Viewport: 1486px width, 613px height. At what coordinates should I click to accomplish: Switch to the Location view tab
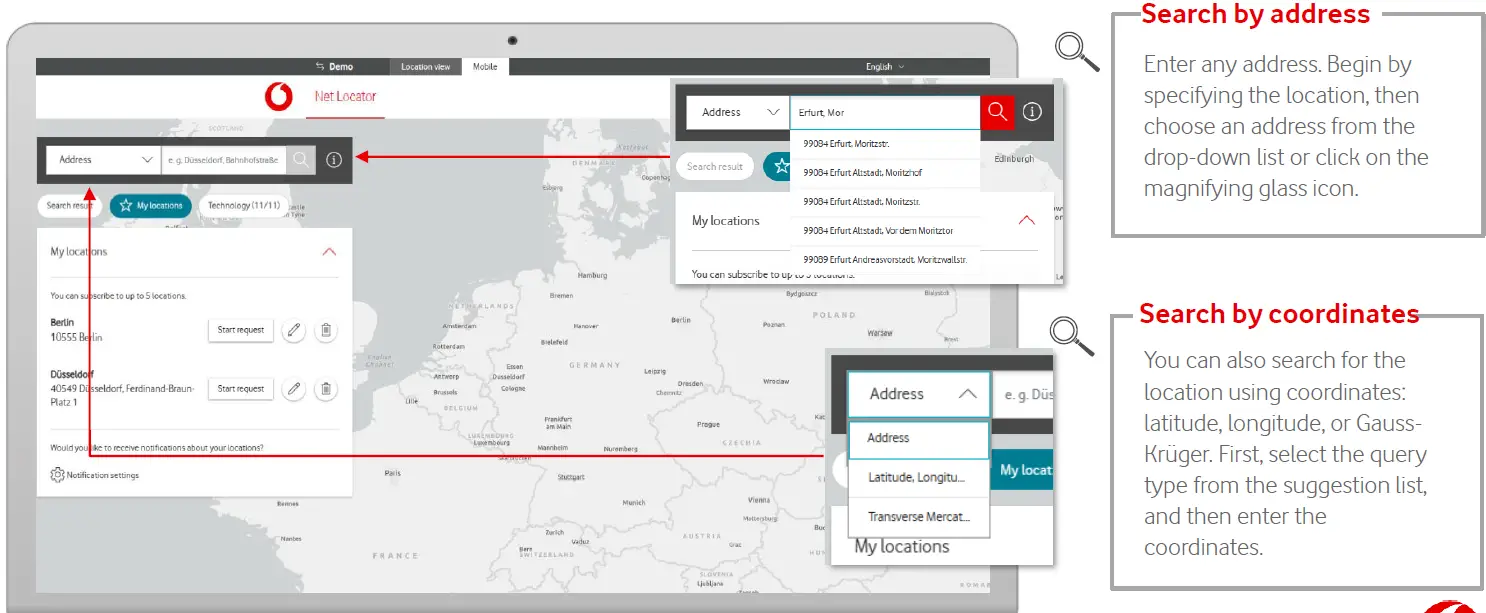[x=425, y=67]
